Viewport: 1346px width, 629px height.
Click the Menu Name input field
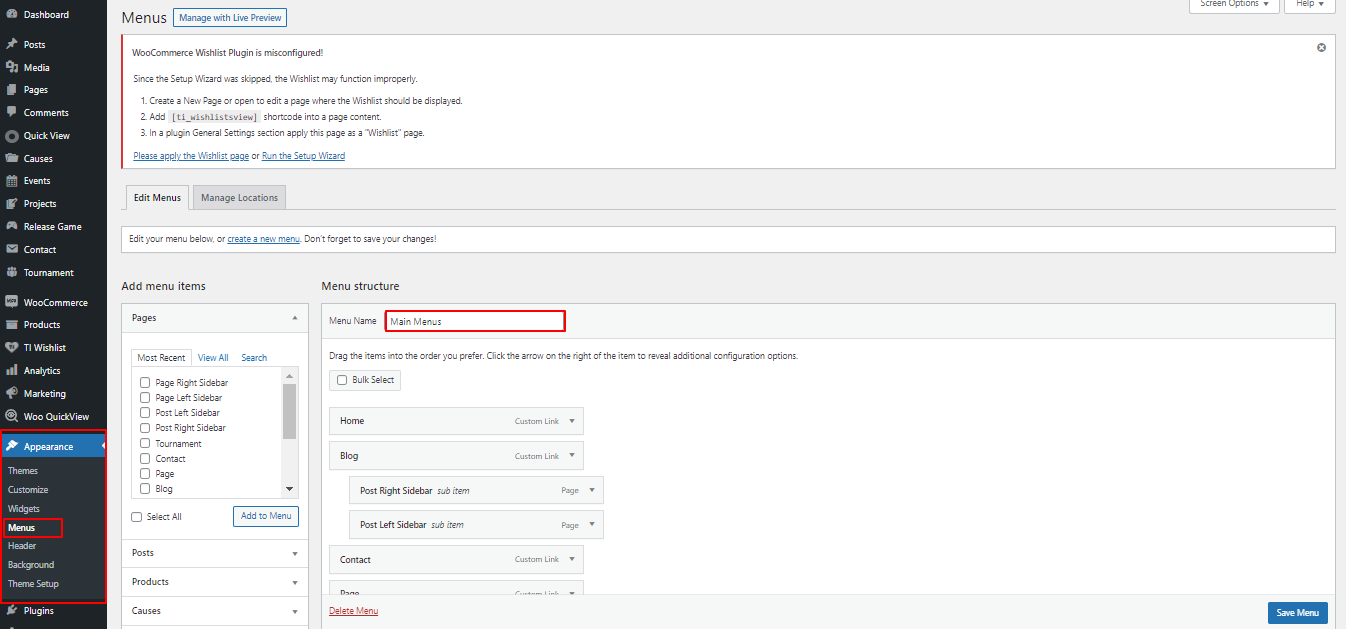click(x=475, y=321)
